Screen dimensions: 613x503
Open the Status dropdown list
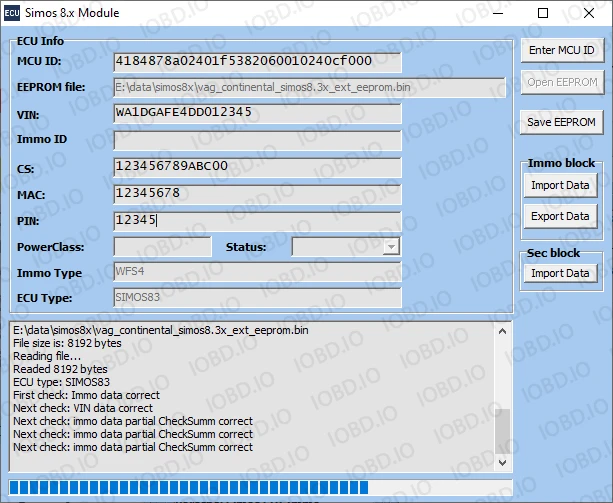391,247
